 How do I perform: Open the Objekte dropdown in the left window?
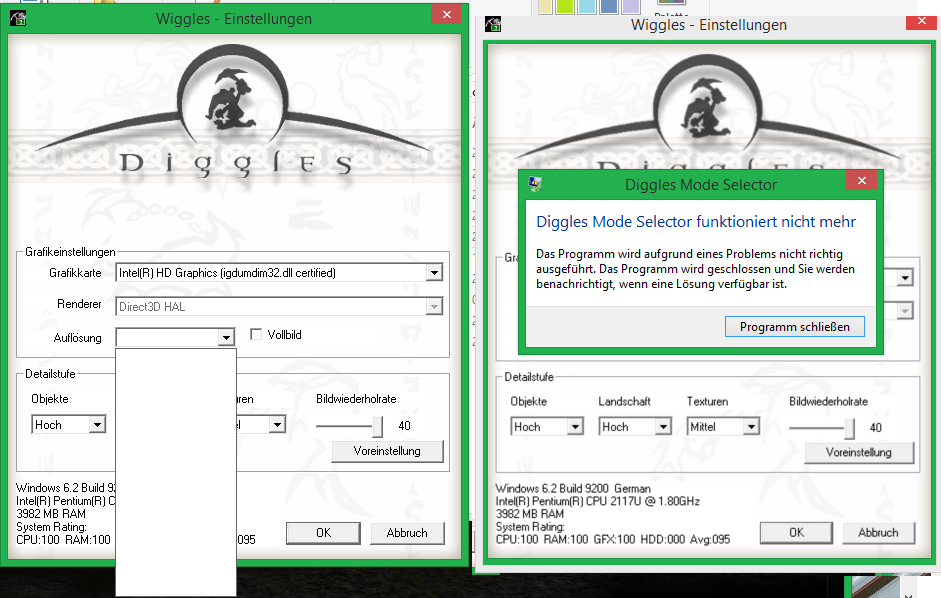97,425
